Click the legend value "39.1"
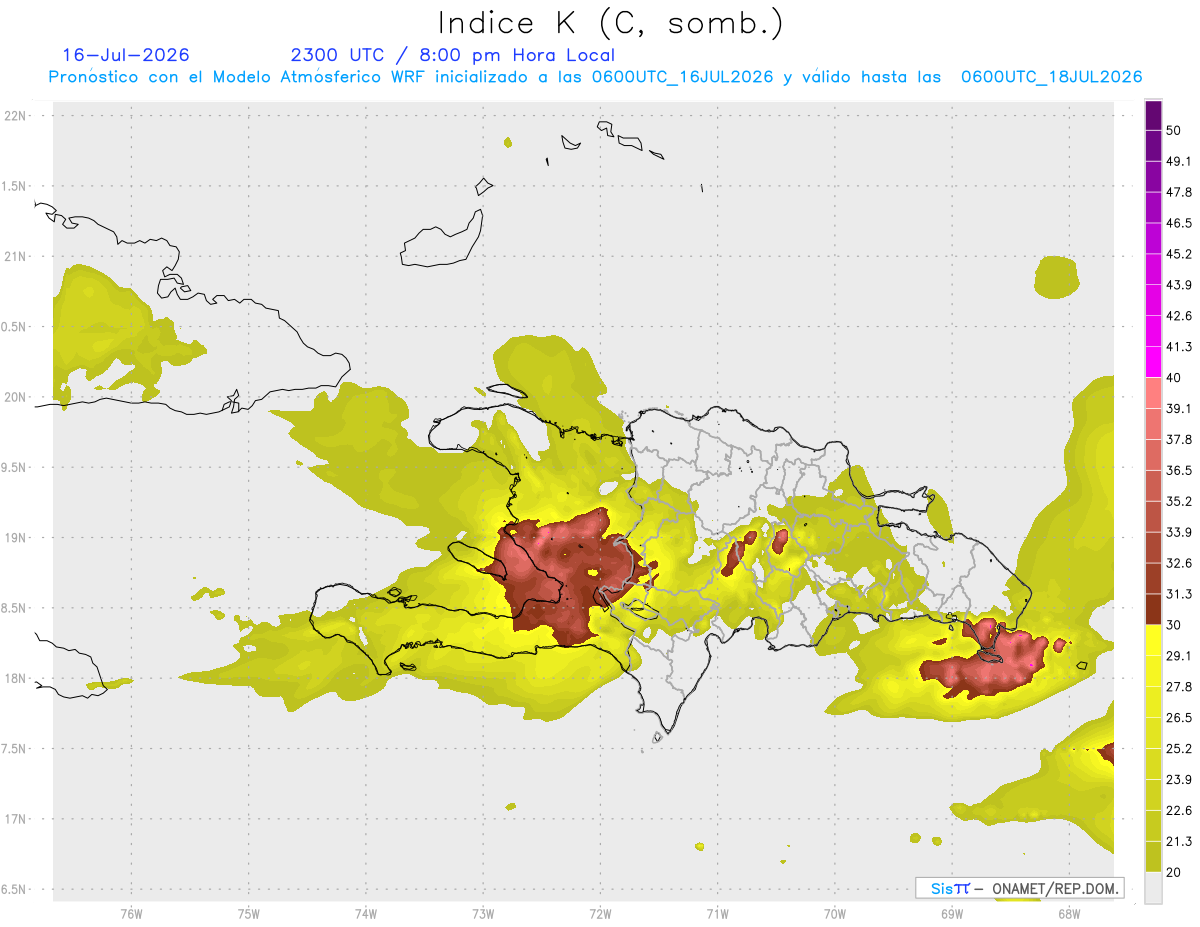 click(1179, 408)
